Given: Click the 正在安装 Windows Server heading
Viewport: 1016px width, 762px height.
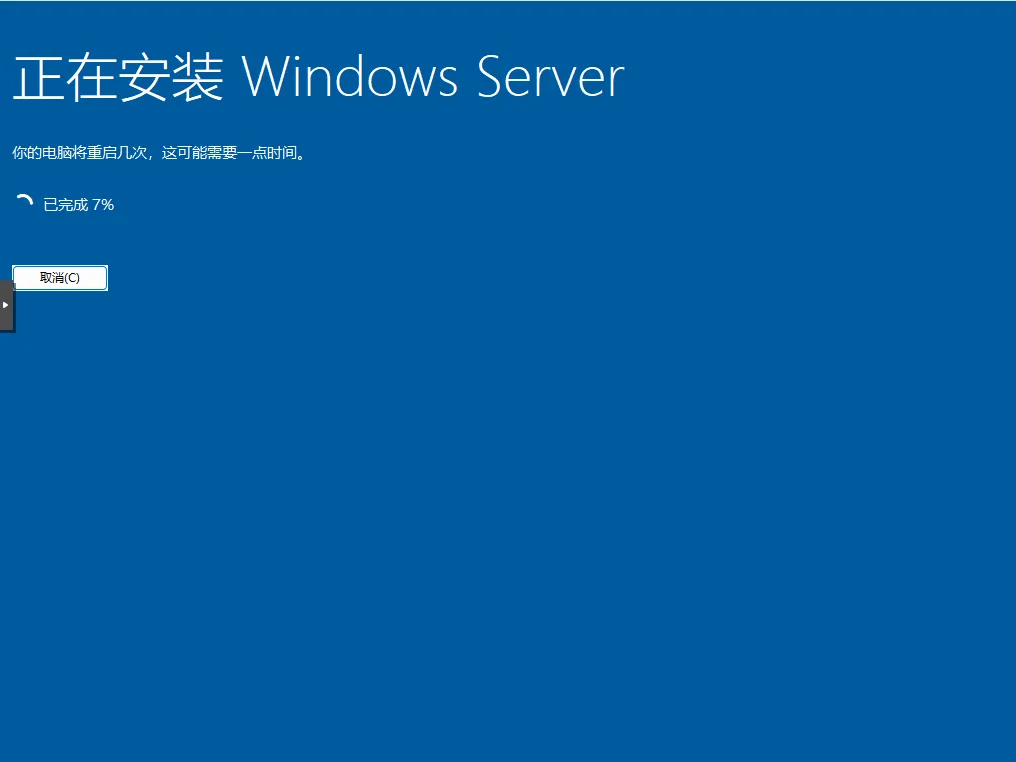Looking at the screenshot, I should (318, 77).
